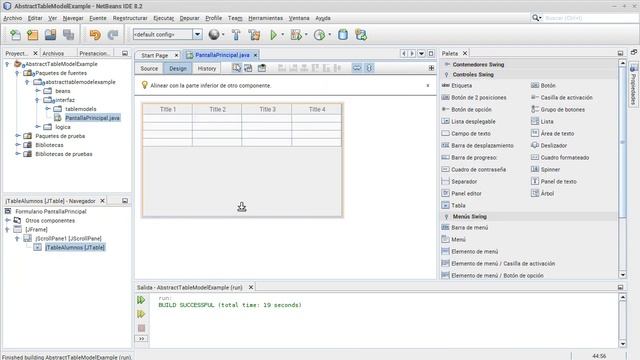Viewport: 640px width, 360px height.
Task: Collapse the AbstractTableModelExample project node
Action: pyautogui.click(x=7, y=64)
